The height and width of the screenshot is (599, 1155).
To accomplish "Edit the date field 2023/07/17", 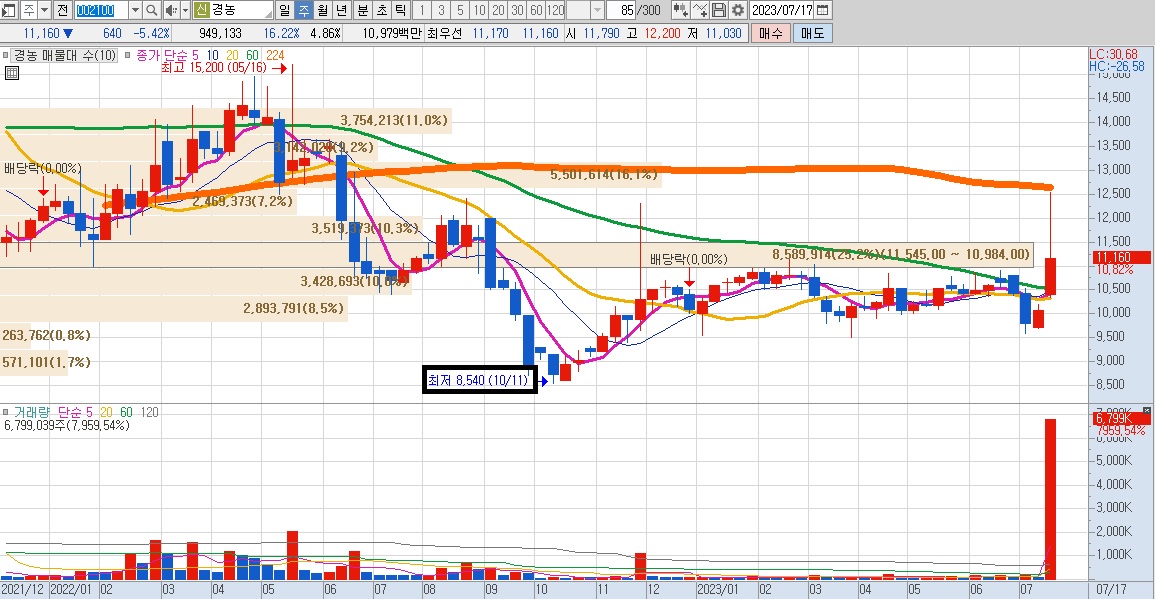I will coord(782,10).
